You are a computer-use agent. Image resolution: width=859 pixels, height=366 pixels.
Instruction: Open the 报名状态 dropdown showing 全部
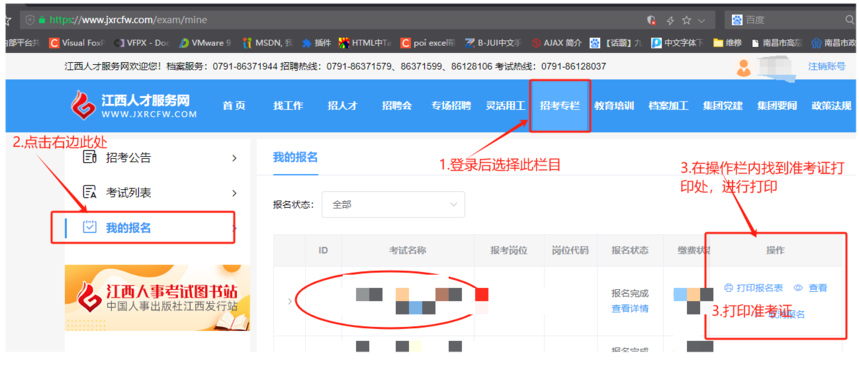pos(393,204)
